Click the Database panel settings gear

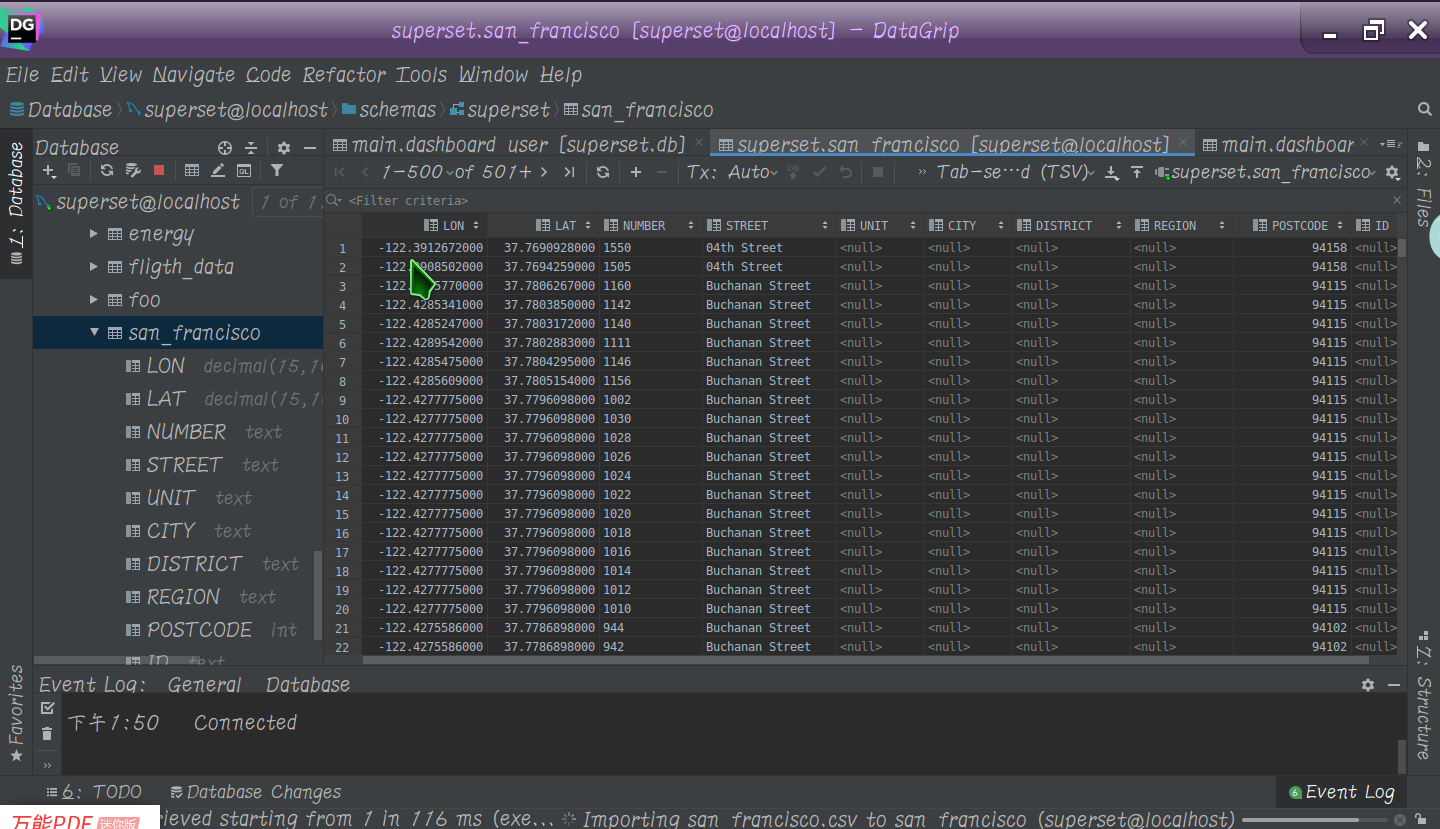point(284,147)
